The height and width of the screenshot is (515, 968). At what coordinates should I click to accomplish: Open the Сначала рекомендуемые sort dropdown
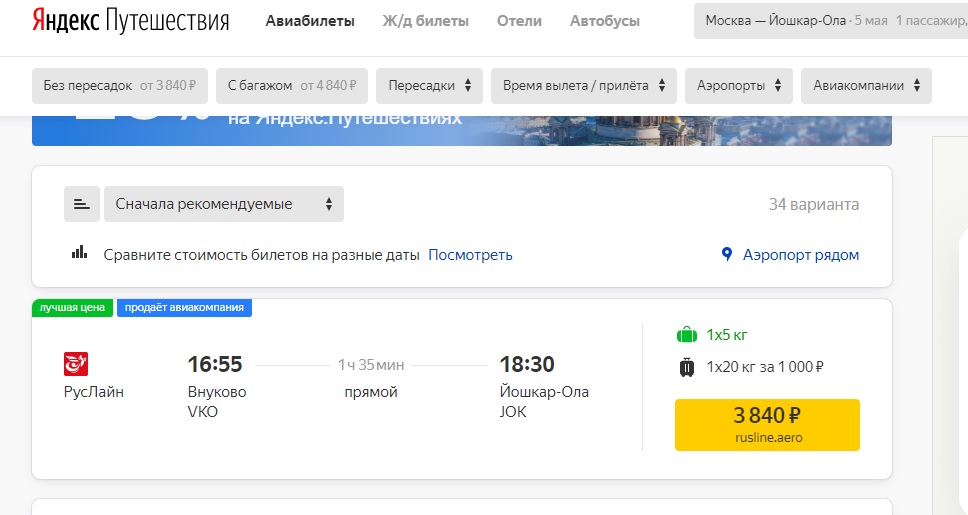[x=223, y=204]
